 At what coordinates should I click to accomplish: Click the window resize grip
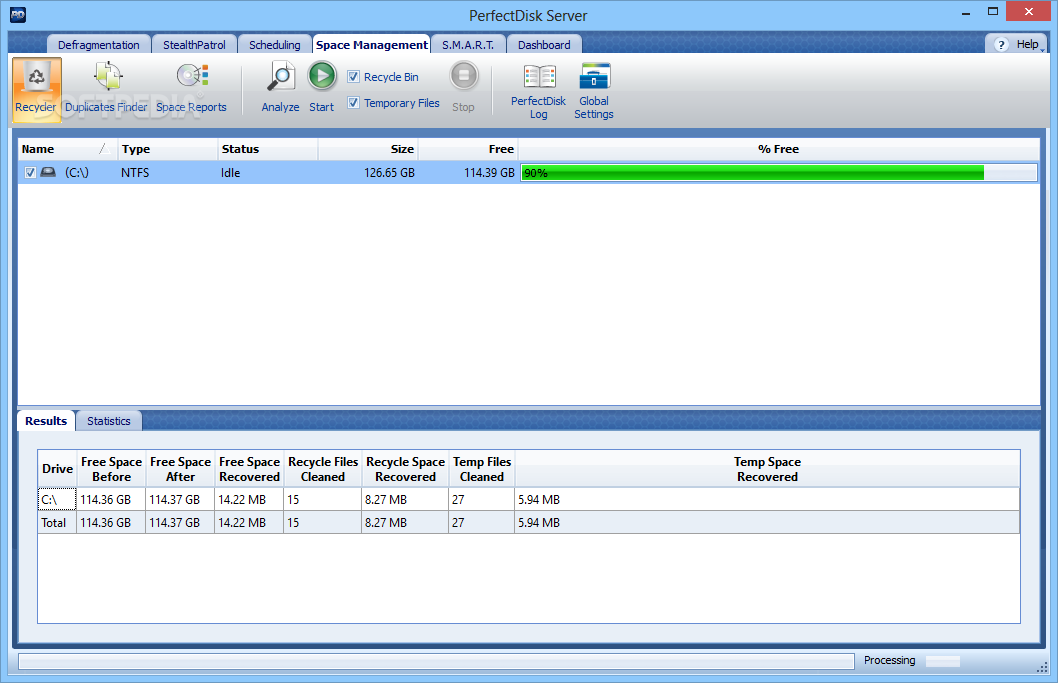(x=1042, y=667)
